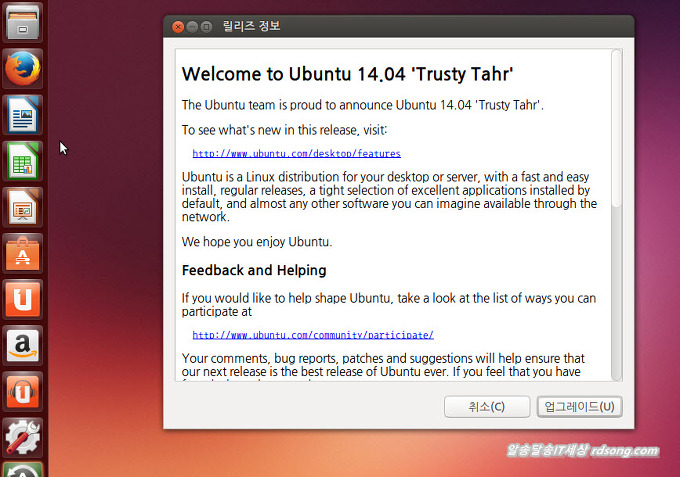
Task: Close the 릴리즈 정보 dialog window
Action: [178, 27]
